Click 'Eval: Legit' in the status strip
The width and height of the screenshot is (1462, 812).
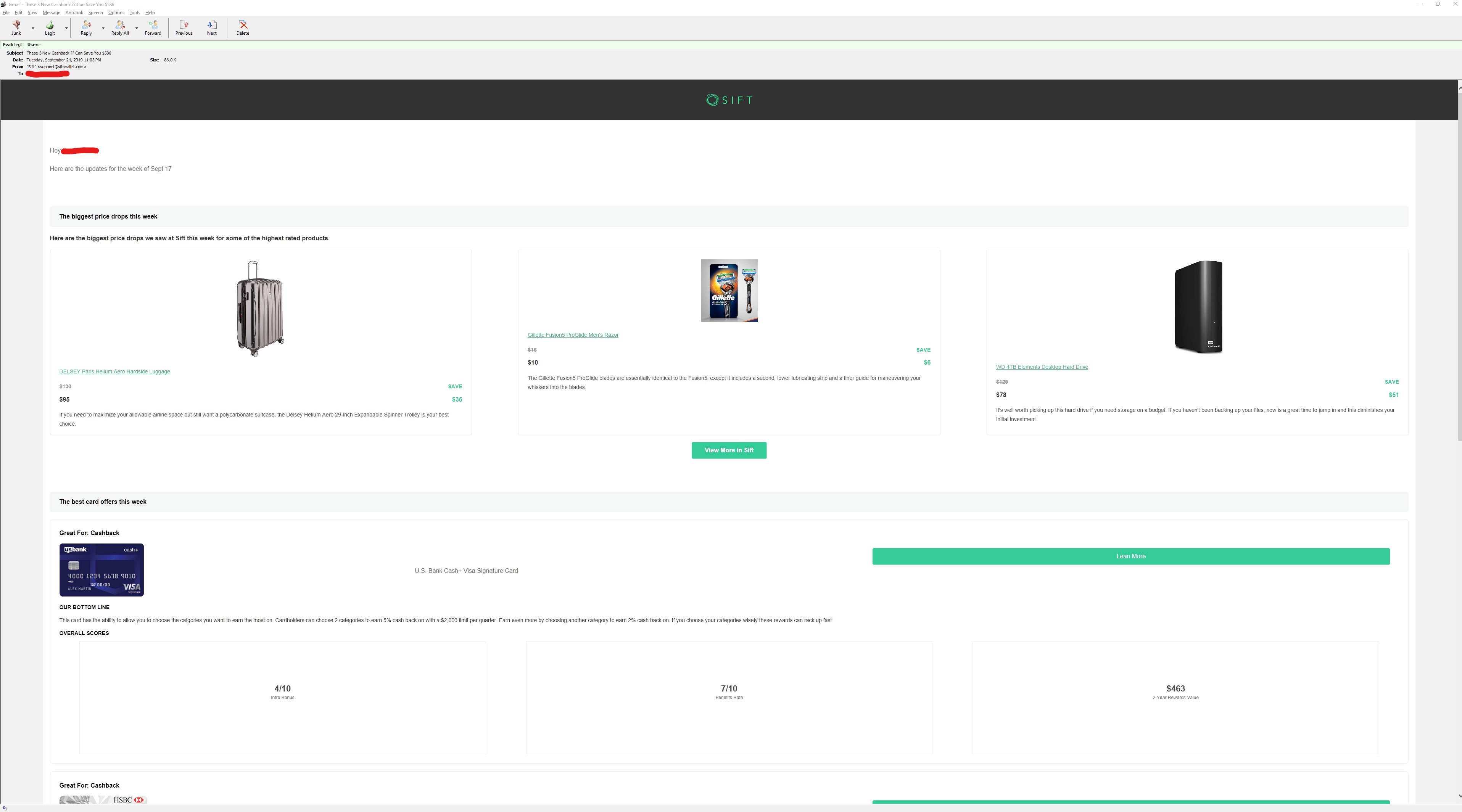(13, 44)
